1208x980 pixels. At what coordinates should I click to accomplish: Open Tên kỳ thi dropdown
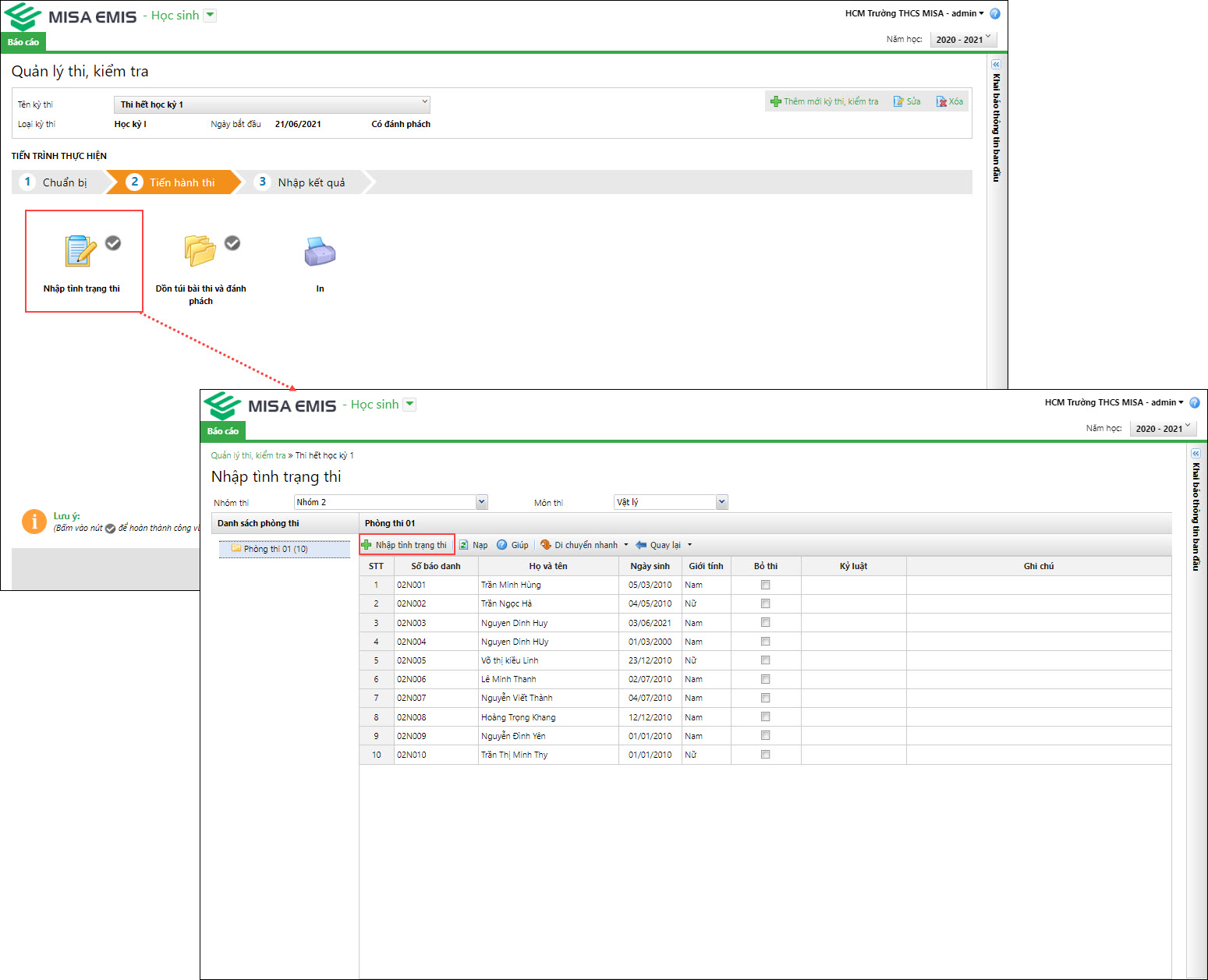pos(272,104)
